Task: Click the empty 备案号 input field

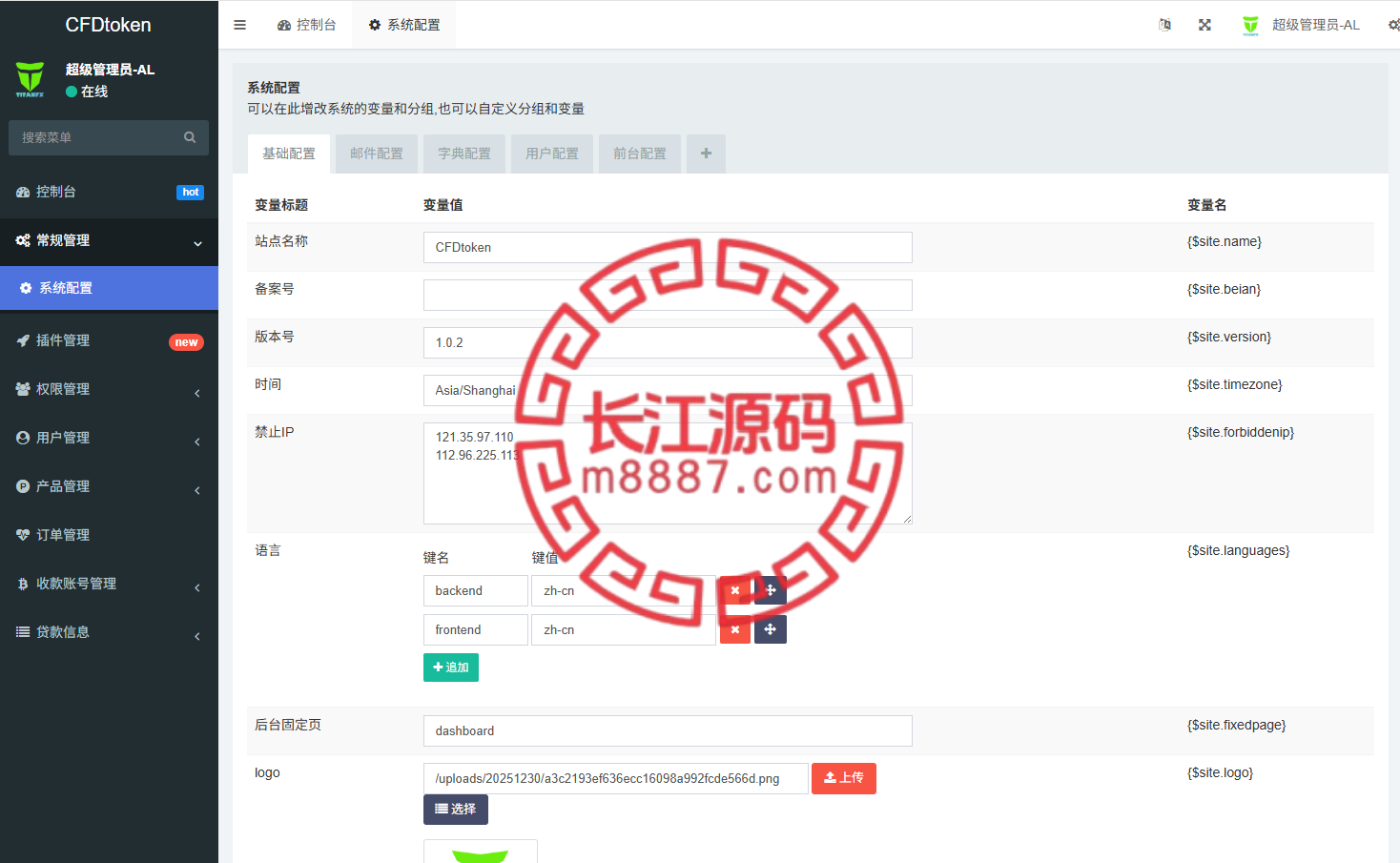Action: (668, 295)
